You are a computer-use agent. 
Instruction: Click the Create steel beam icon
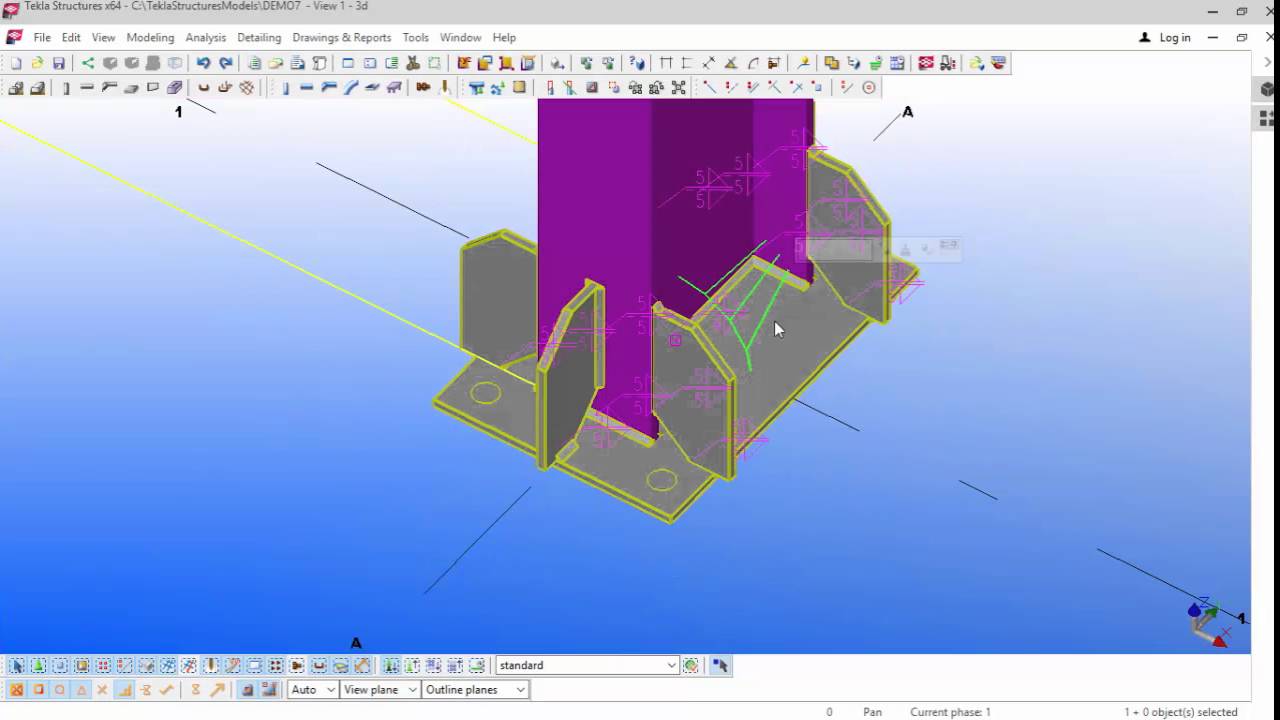[307, 88]
